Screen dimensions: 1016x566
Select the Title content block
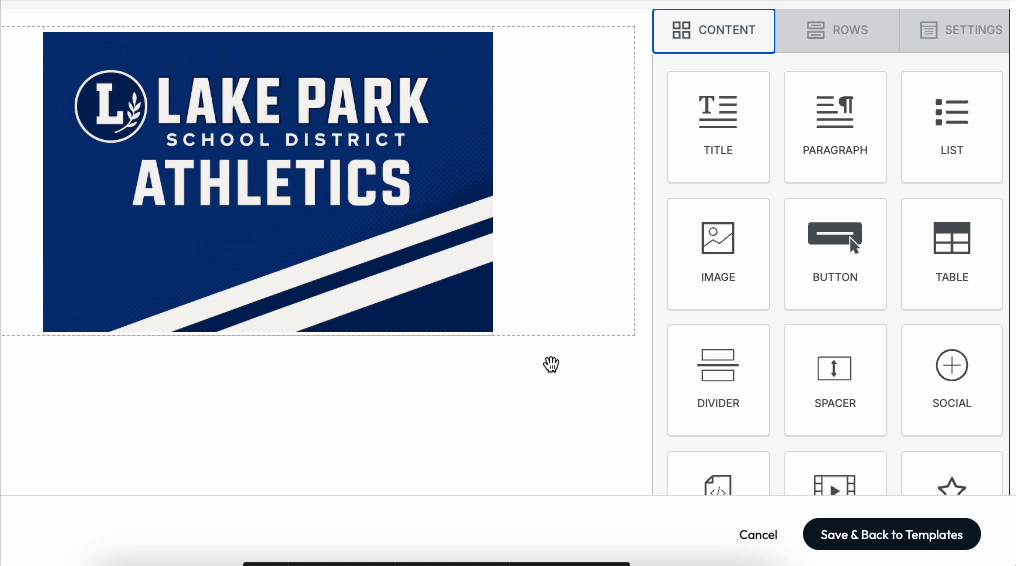click(718, 126)
